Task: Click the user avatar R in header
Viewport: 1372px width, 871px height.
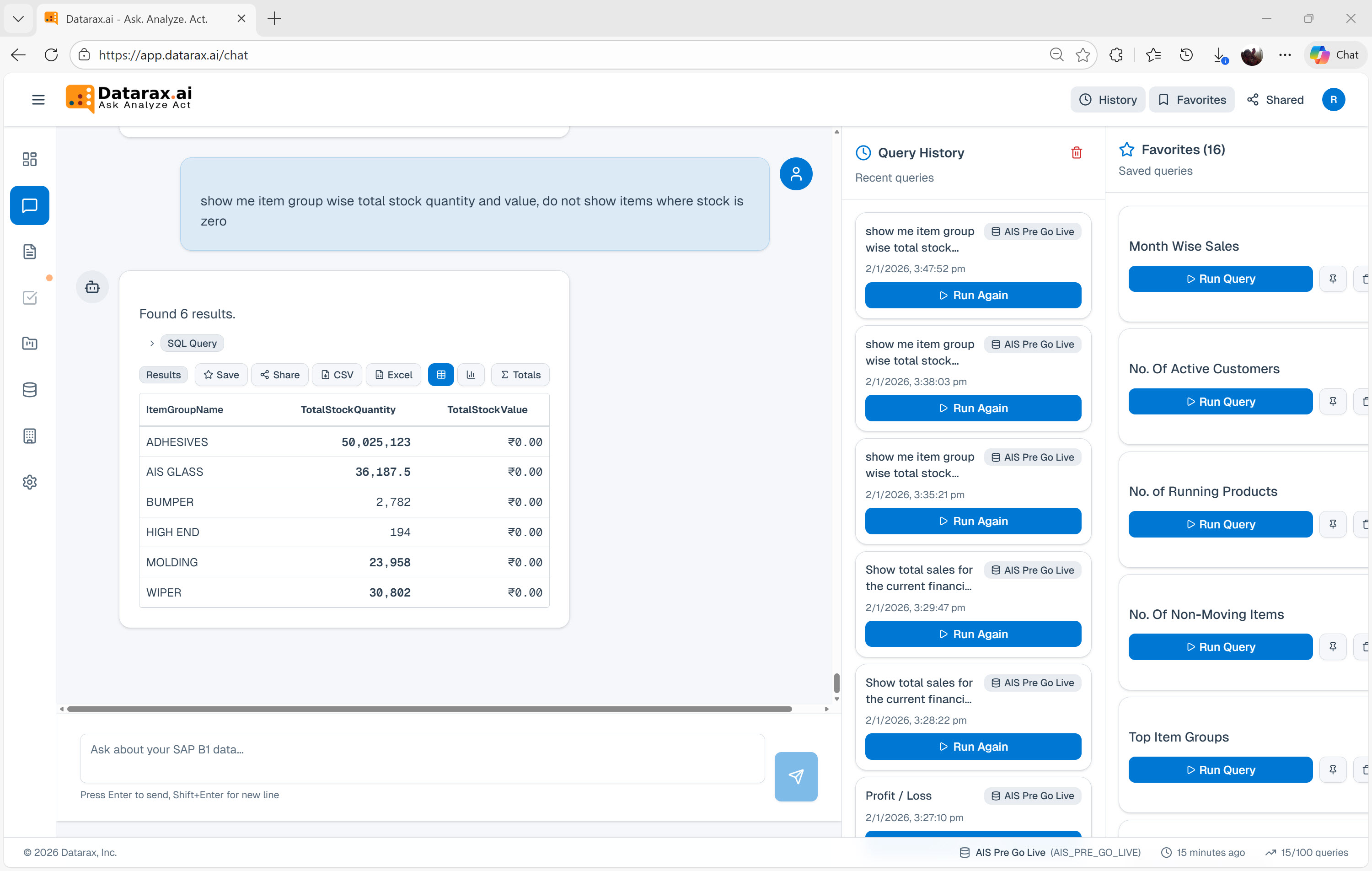Action: click(1333, 100)
